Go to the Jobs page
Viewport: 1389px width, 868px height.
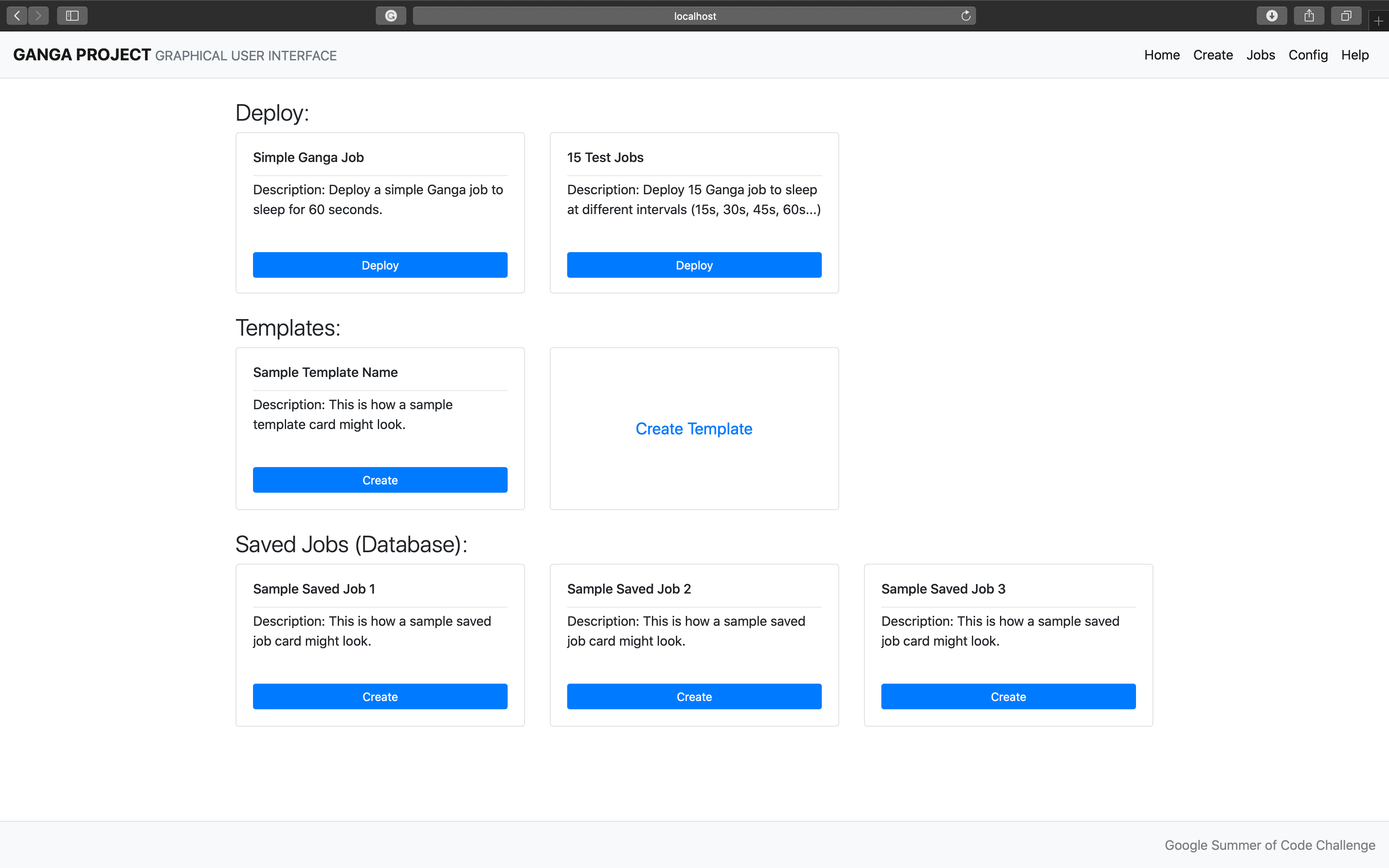click(x=1260, y=55)
